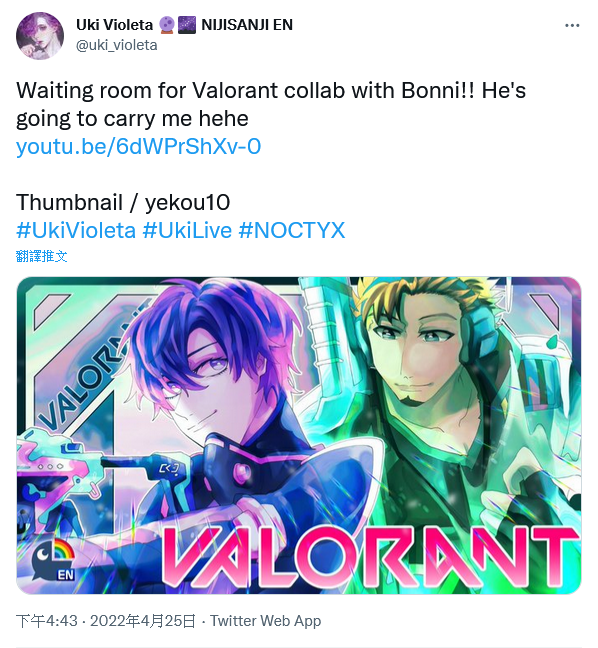
Task: Open the #NOCTYX hashtag
Action: tap(292, 230)
